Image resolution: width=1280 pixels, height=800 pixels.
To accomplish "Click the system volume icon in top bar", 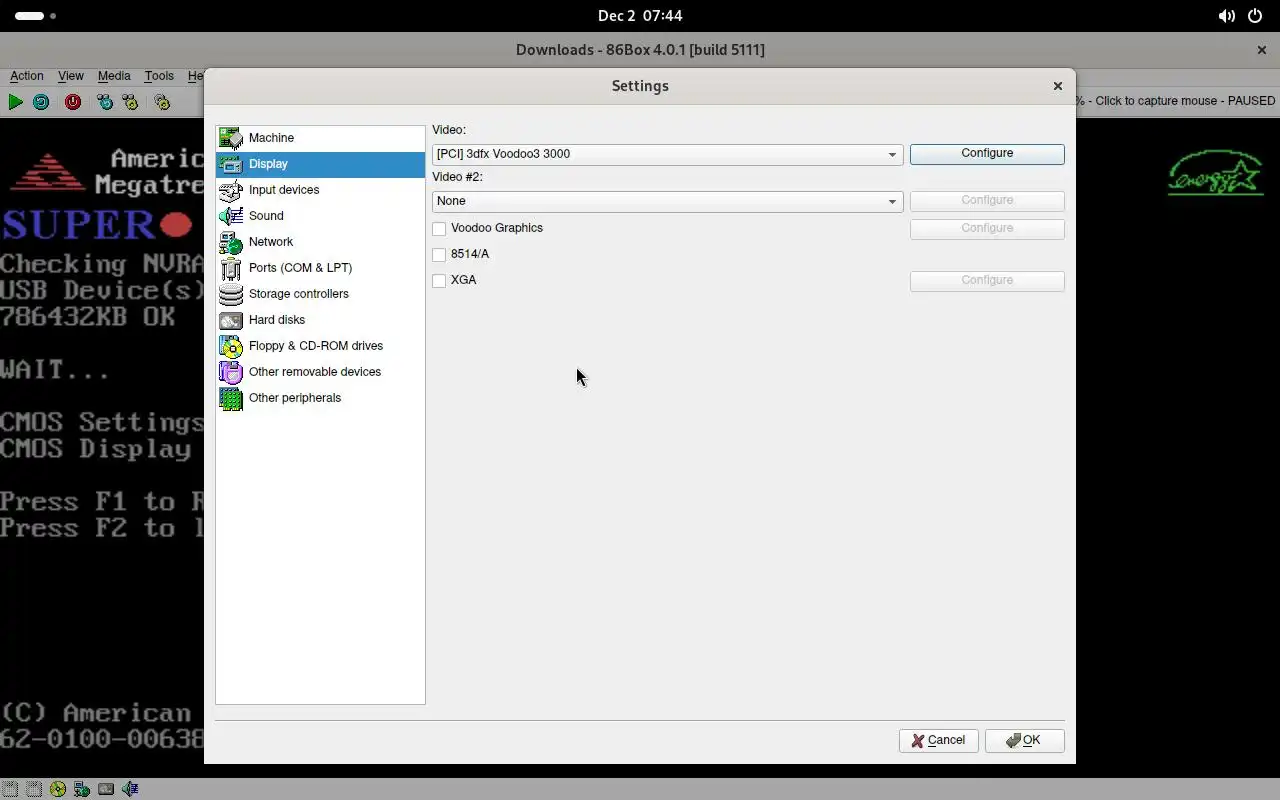I will click(1226, 16).
